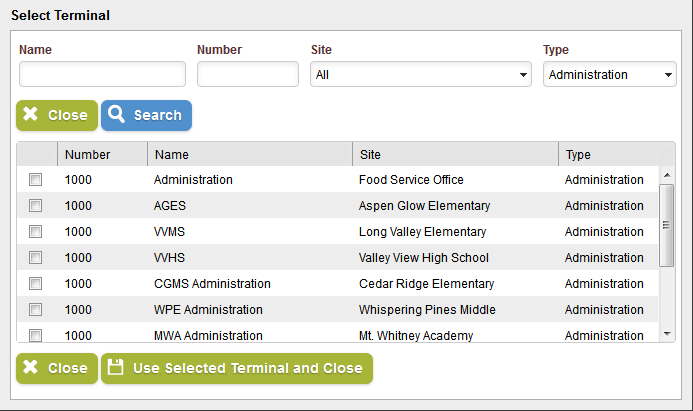Focus the Name search input field
The height and width of the screenshot is (411, 693).
[102, 74]
